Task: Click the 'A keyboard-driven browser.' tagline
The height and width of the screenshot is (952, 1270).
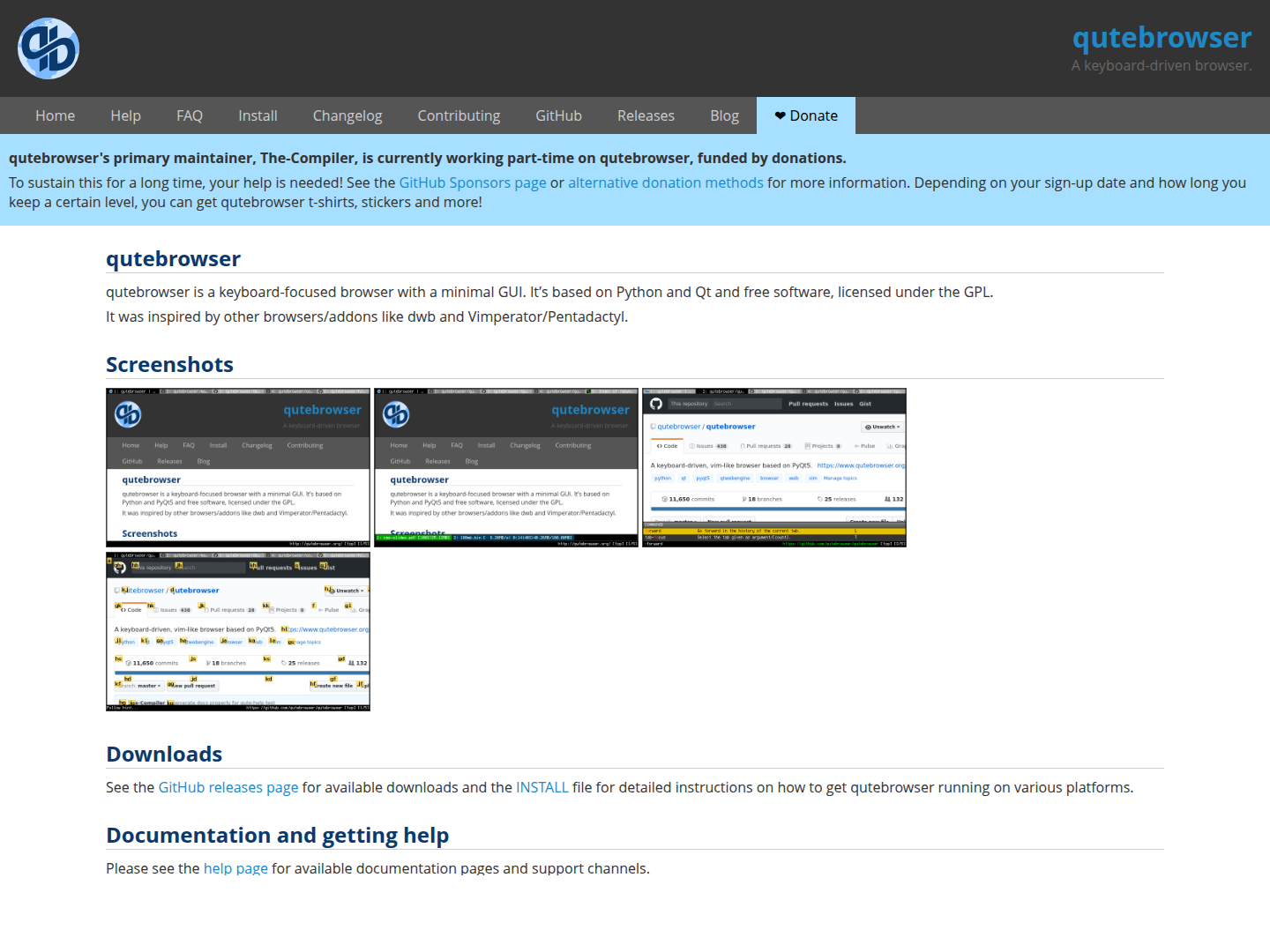Action: (x=1162, y=65)
